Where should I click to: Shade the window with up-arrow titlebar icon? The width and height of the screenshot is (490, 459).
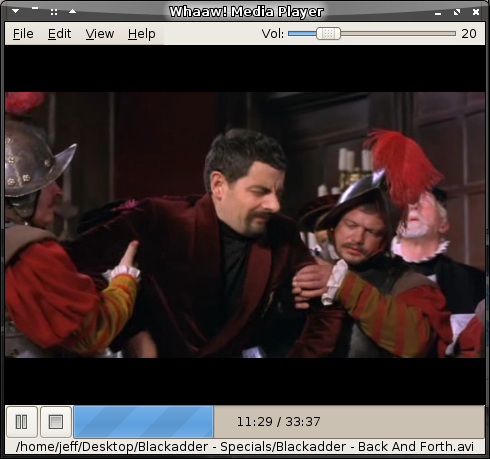click(x=72, y=11)
